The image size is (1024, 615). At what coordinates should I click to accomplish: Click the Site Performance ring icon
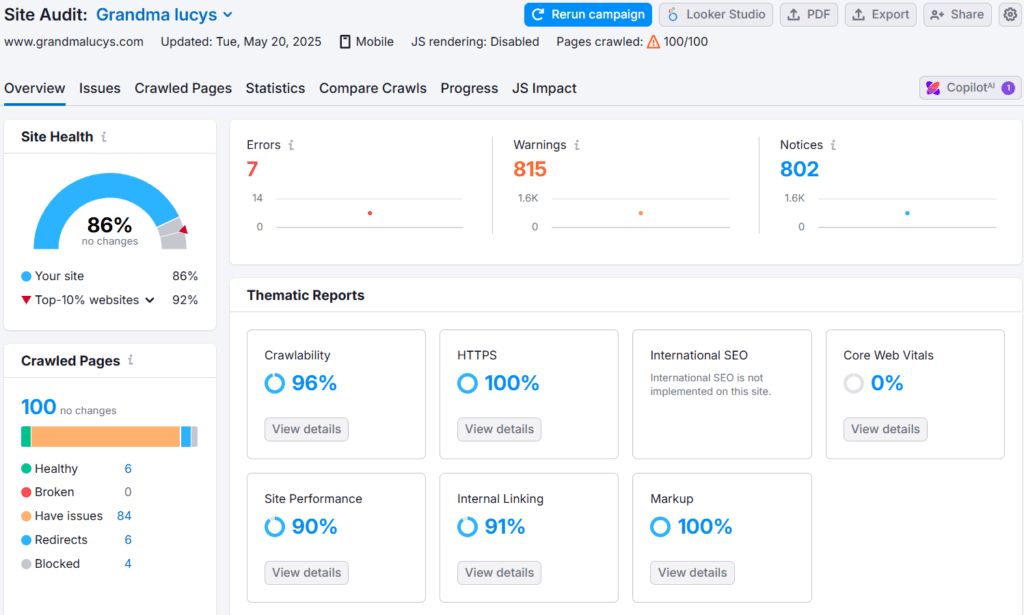(x=274, y=527)
